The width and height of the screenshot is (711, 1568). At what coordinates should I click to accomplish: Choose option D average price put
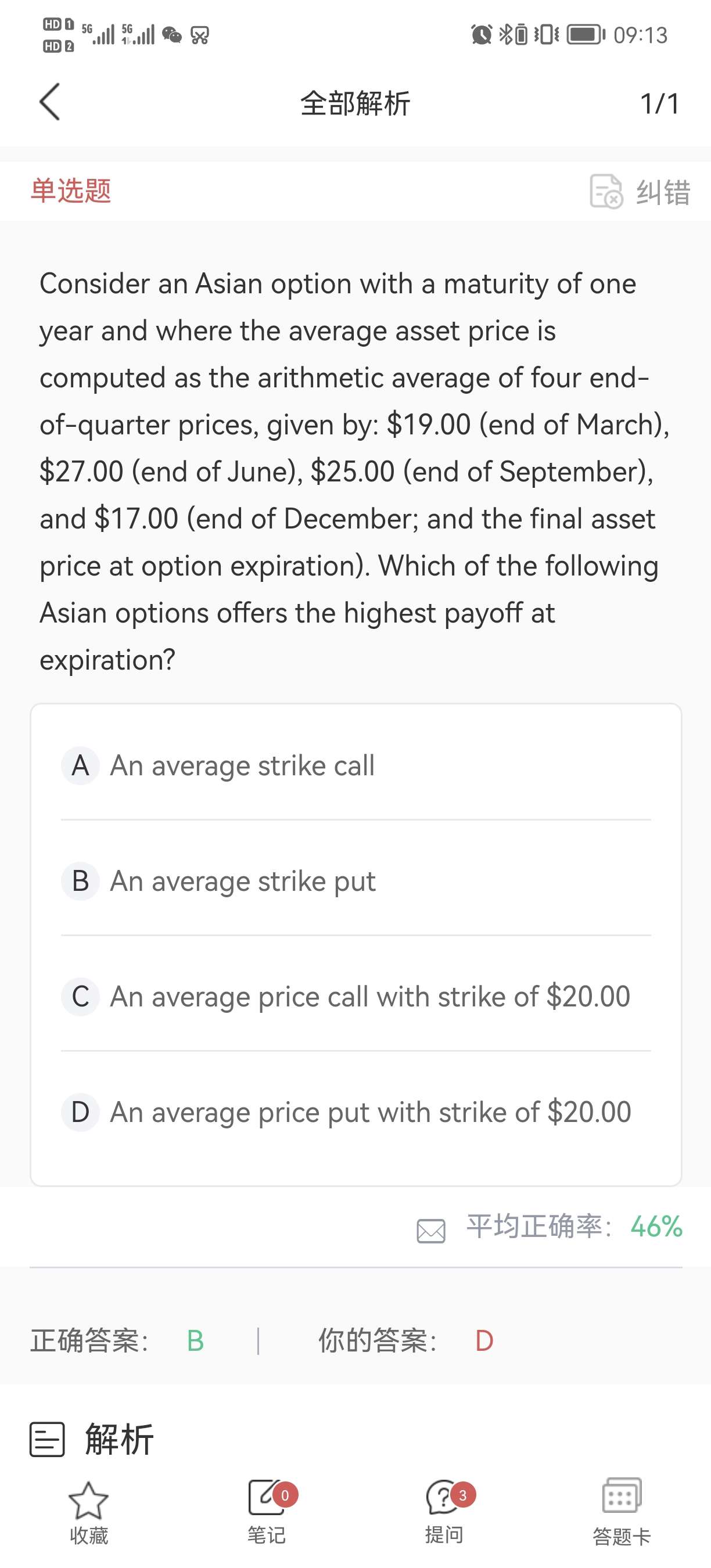(370, 1112)
